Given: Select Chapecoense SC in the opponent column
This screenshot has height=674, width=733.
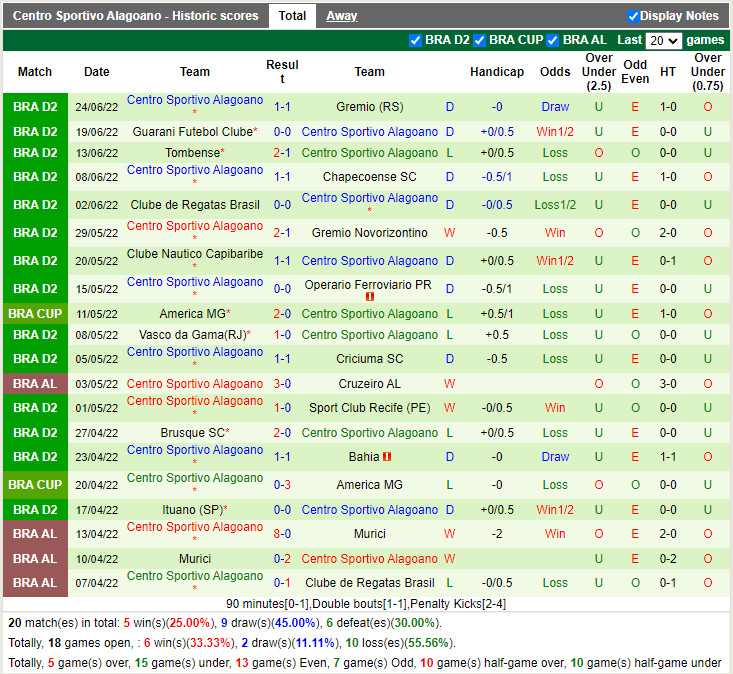Looking at the screenshot, I should (369, 177).
